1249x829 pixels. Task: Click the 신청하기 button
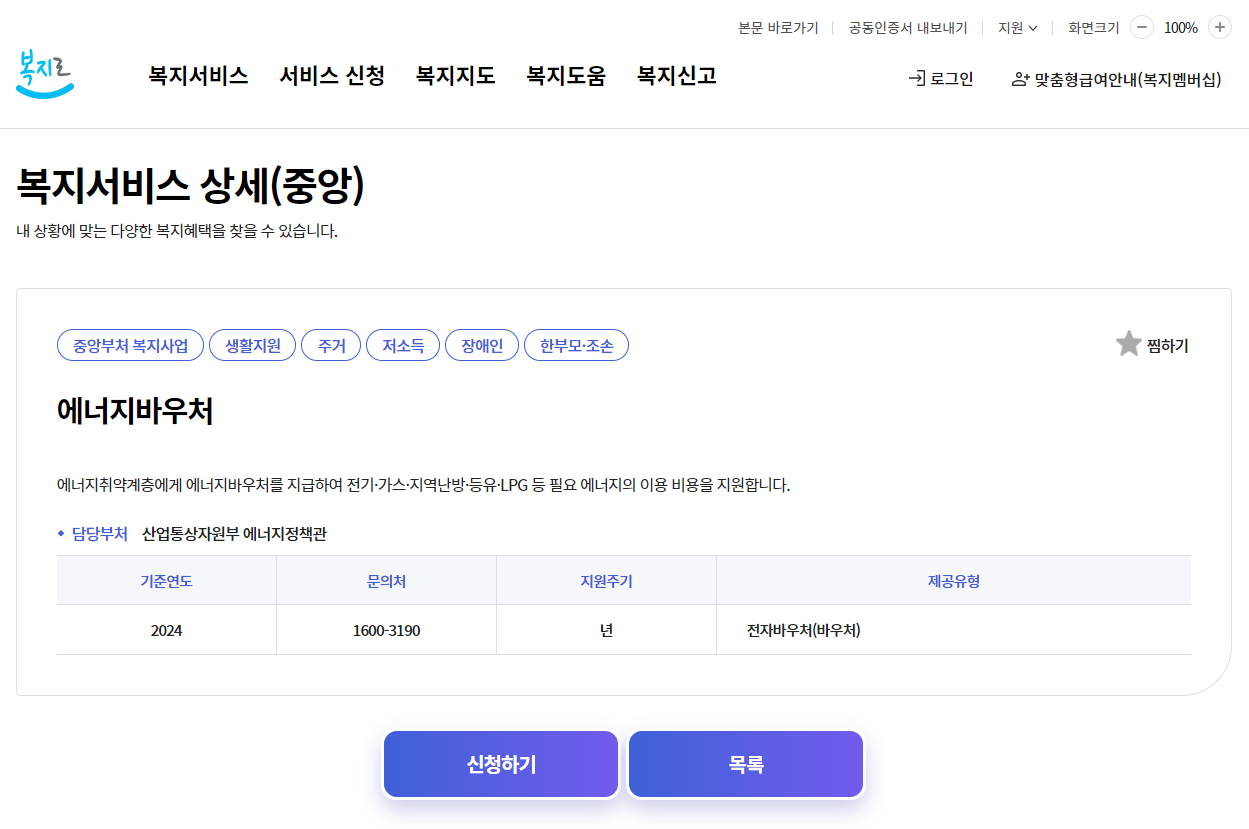click(x=500, y=763)
